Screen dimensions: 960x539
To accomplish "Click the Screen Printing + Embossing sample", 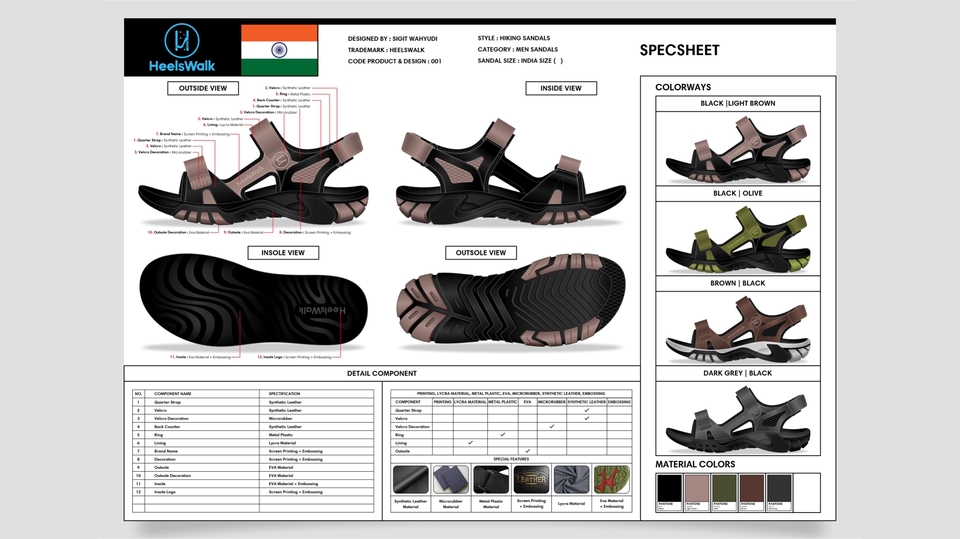I will coord(531,481).
